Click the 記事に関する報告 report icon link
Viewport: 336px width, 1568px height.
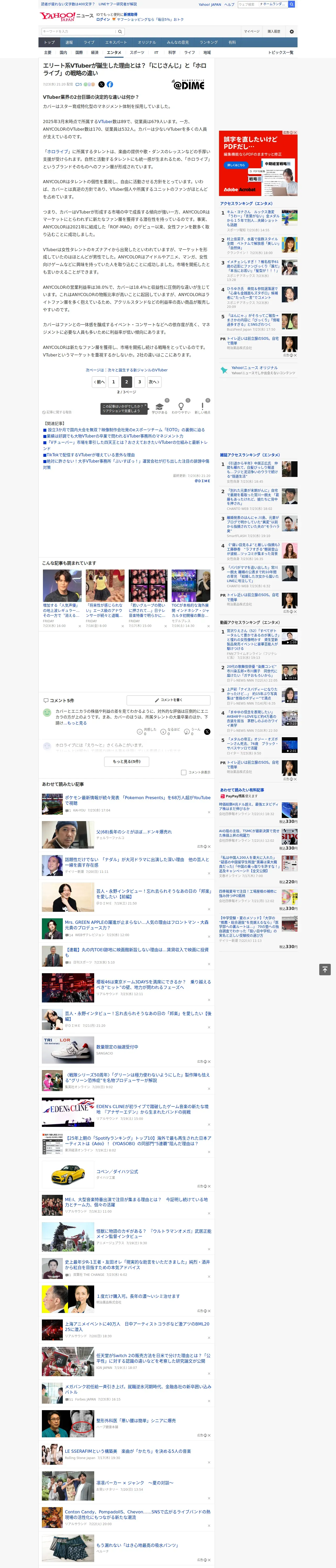57,412
